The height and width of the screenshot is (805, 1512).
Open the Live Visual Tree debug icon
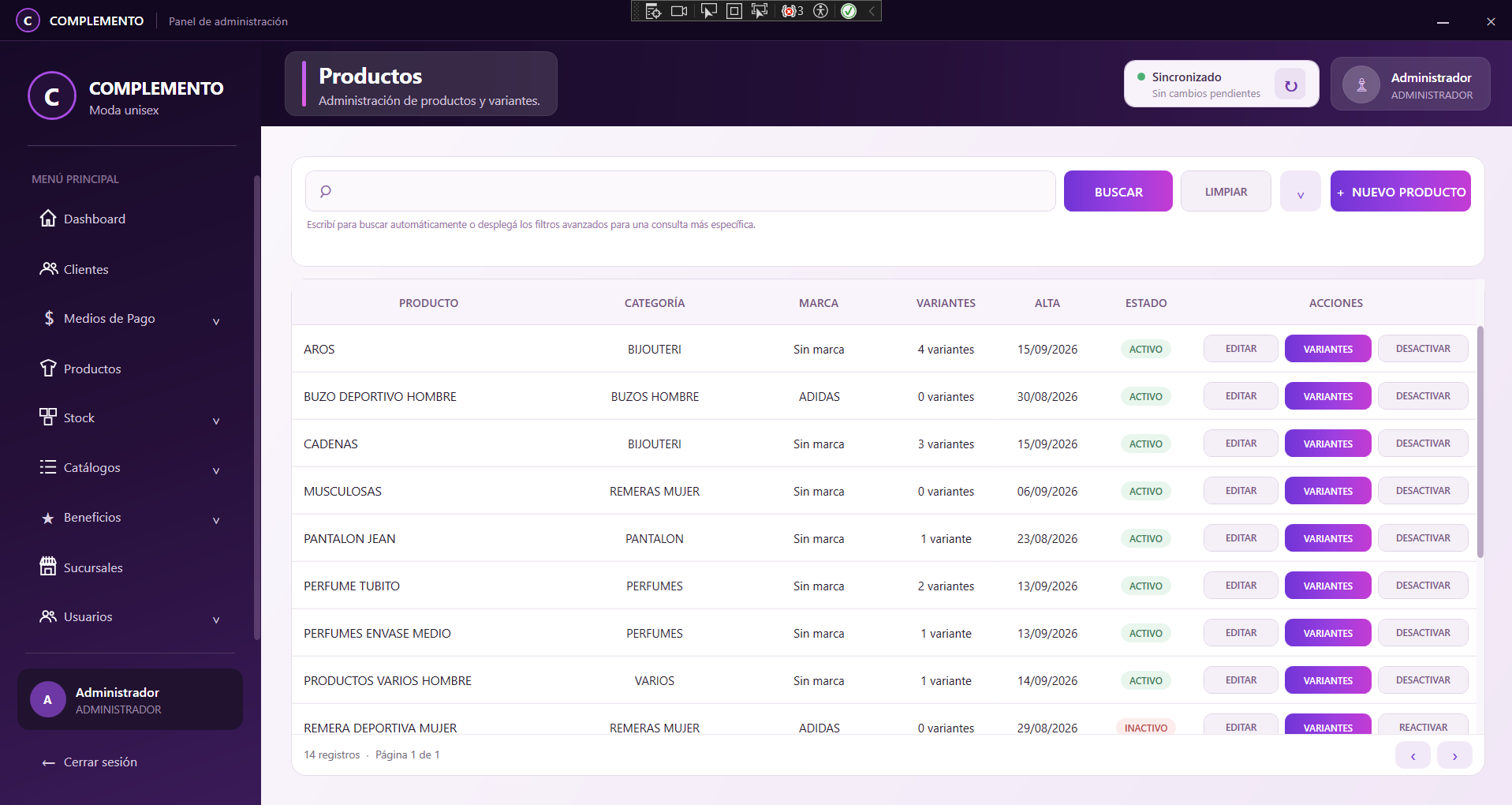(x=653, y=11)
